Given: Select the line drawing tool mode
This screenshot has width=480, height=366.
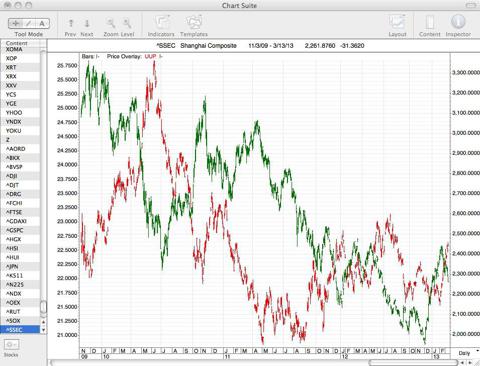Looking at the screenshot, I should 29,23.
